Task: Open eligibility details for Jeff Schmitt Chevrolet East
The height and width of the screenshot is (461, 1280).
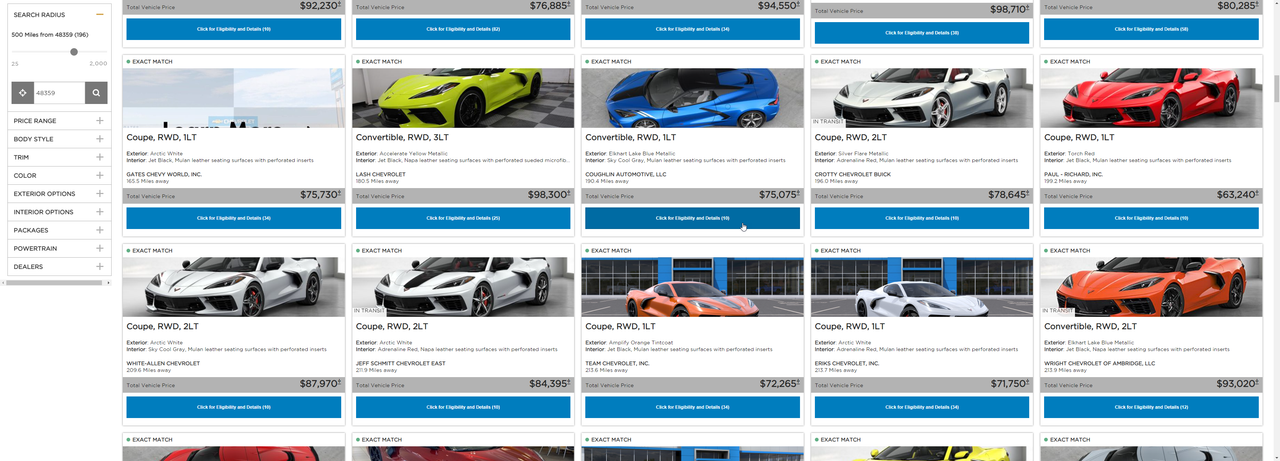Action: pyautogui.click(x=463, y=407)
